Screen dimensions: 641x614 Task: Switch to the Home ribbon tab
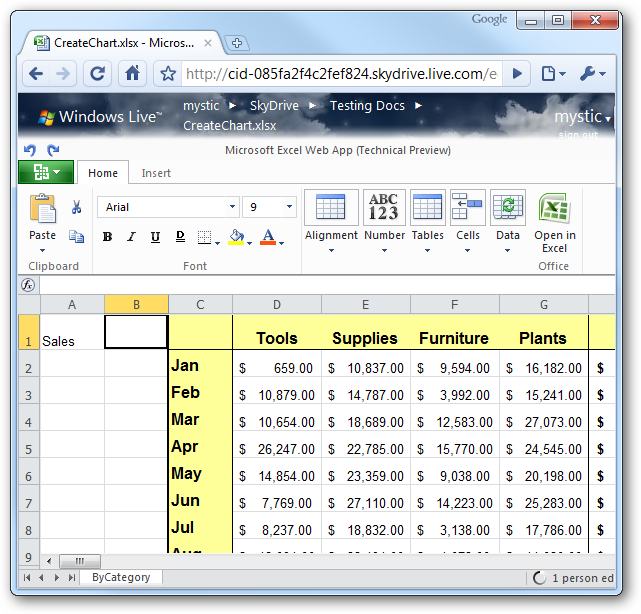(x=103, y=173)
